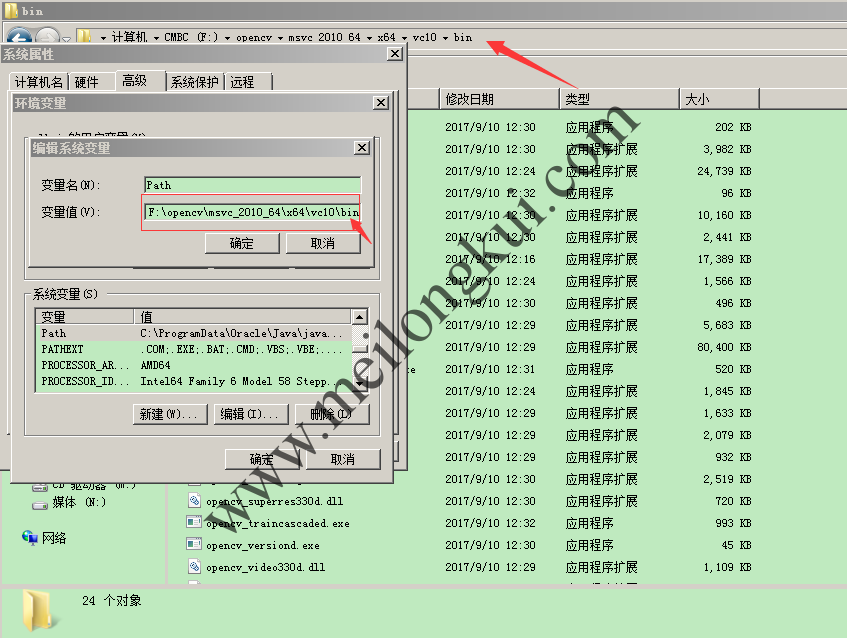Click the bin folder icon in title bar
The height and width of the screenshot is (638, 847).
pyautogui.click(x=11, y=10)
